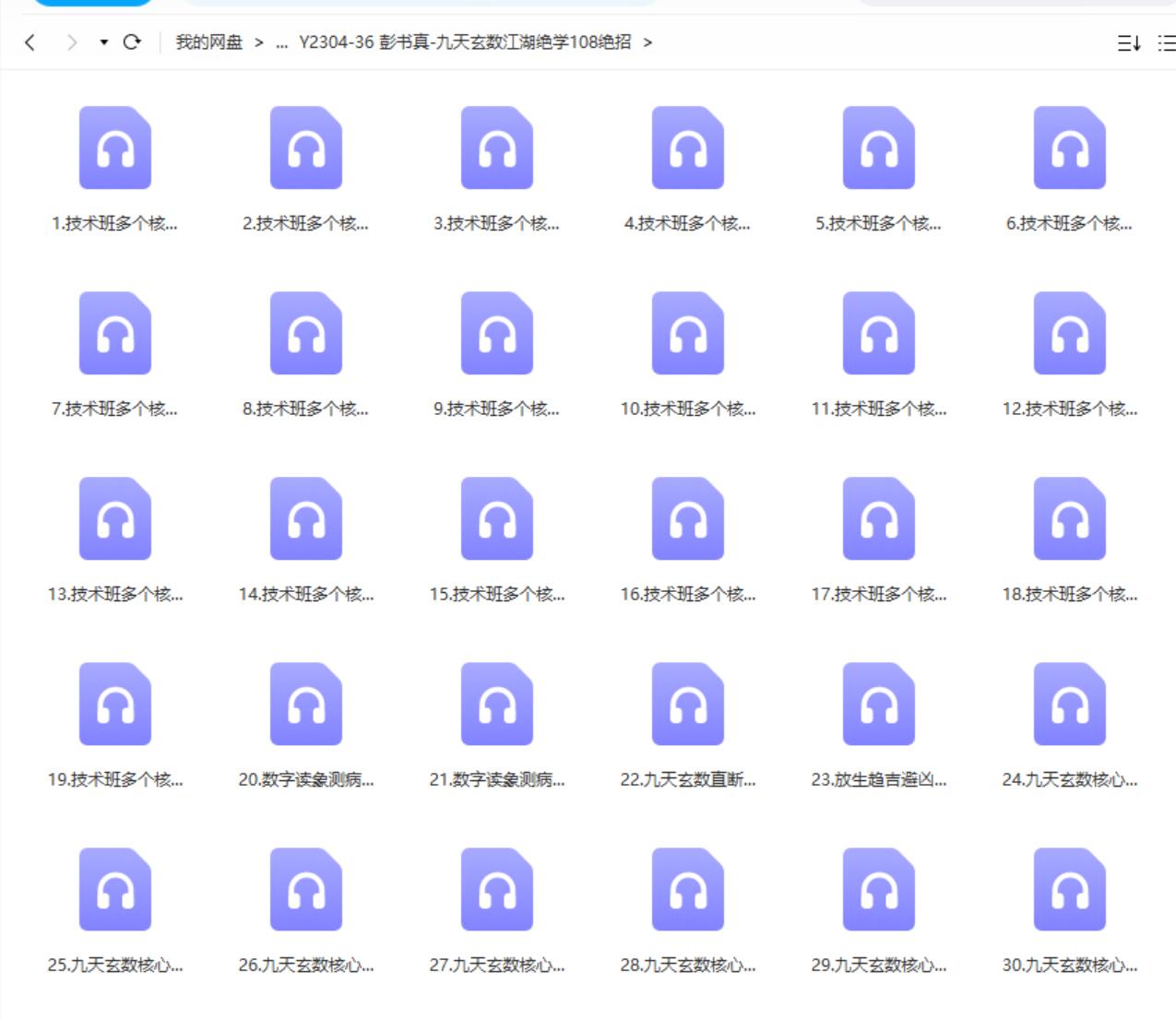Refresh the current folder listing

click(x=132, y=42)
